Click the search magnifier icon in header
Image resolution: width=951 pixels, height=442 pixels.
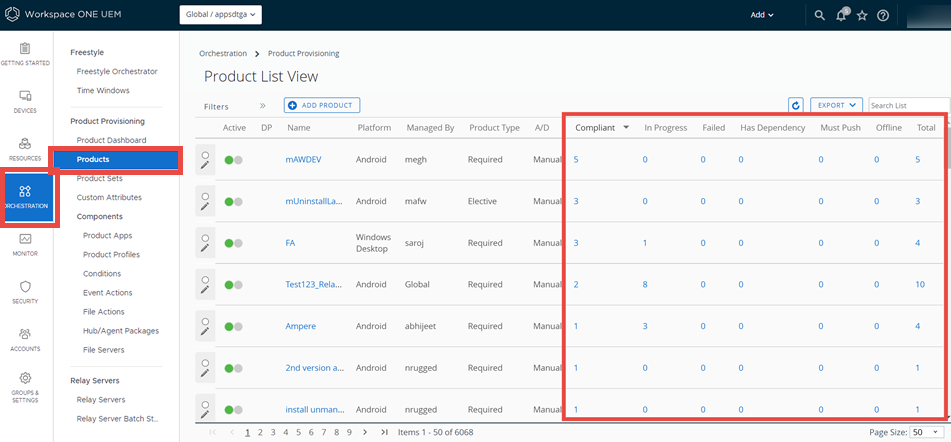coord(819,15)
